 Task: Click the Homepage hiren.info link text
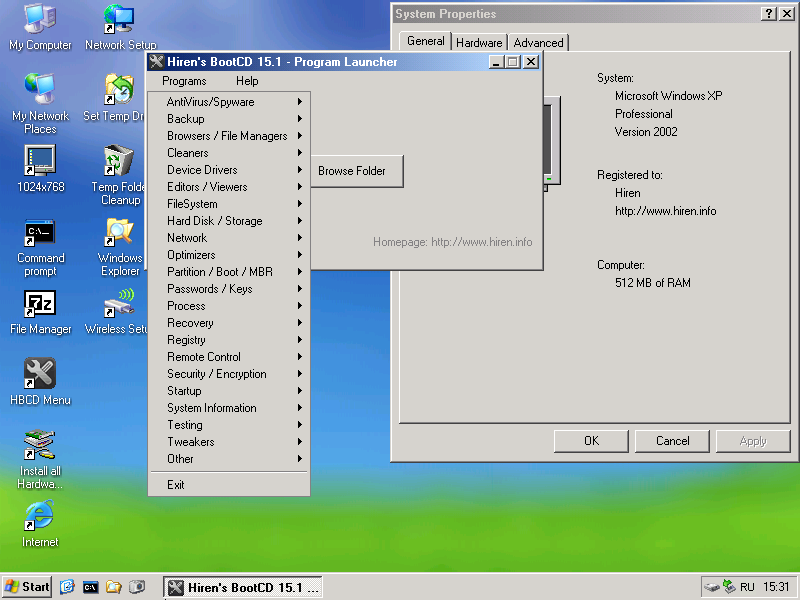point(453,242)
